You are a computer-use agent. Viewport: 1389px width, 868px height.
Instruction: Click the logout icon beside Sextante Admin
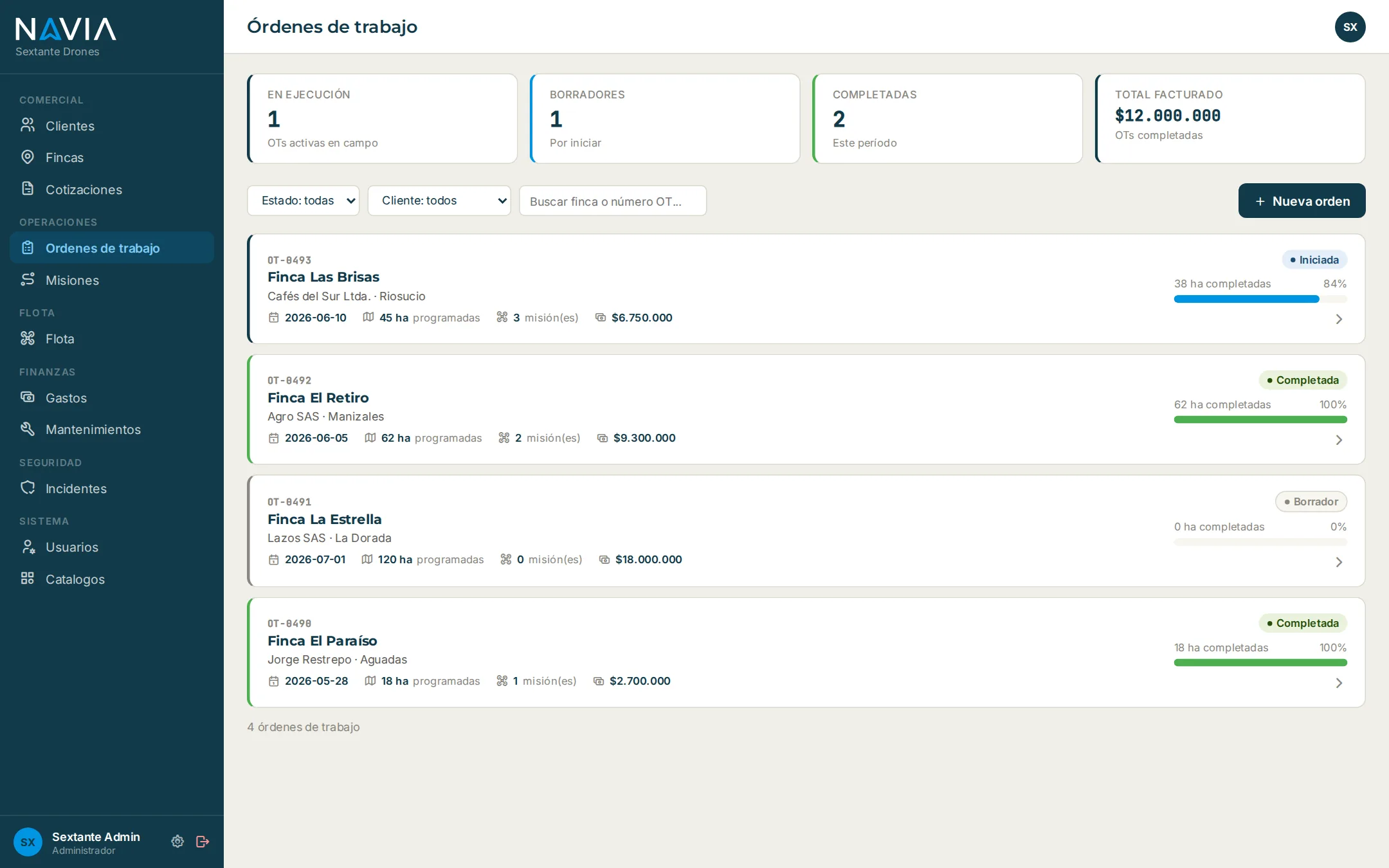[x=203, y=842]
